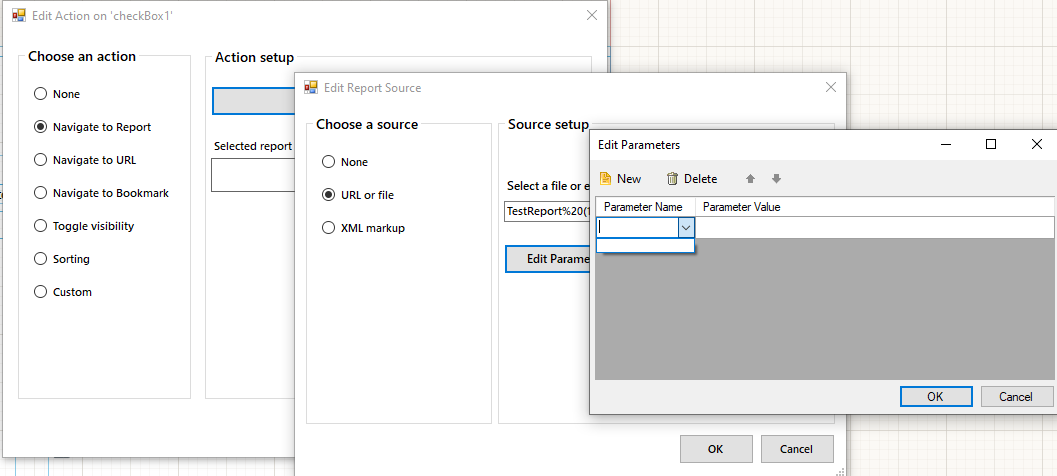
Task: Click the Parameter Value column header
Action: (741, 207)
